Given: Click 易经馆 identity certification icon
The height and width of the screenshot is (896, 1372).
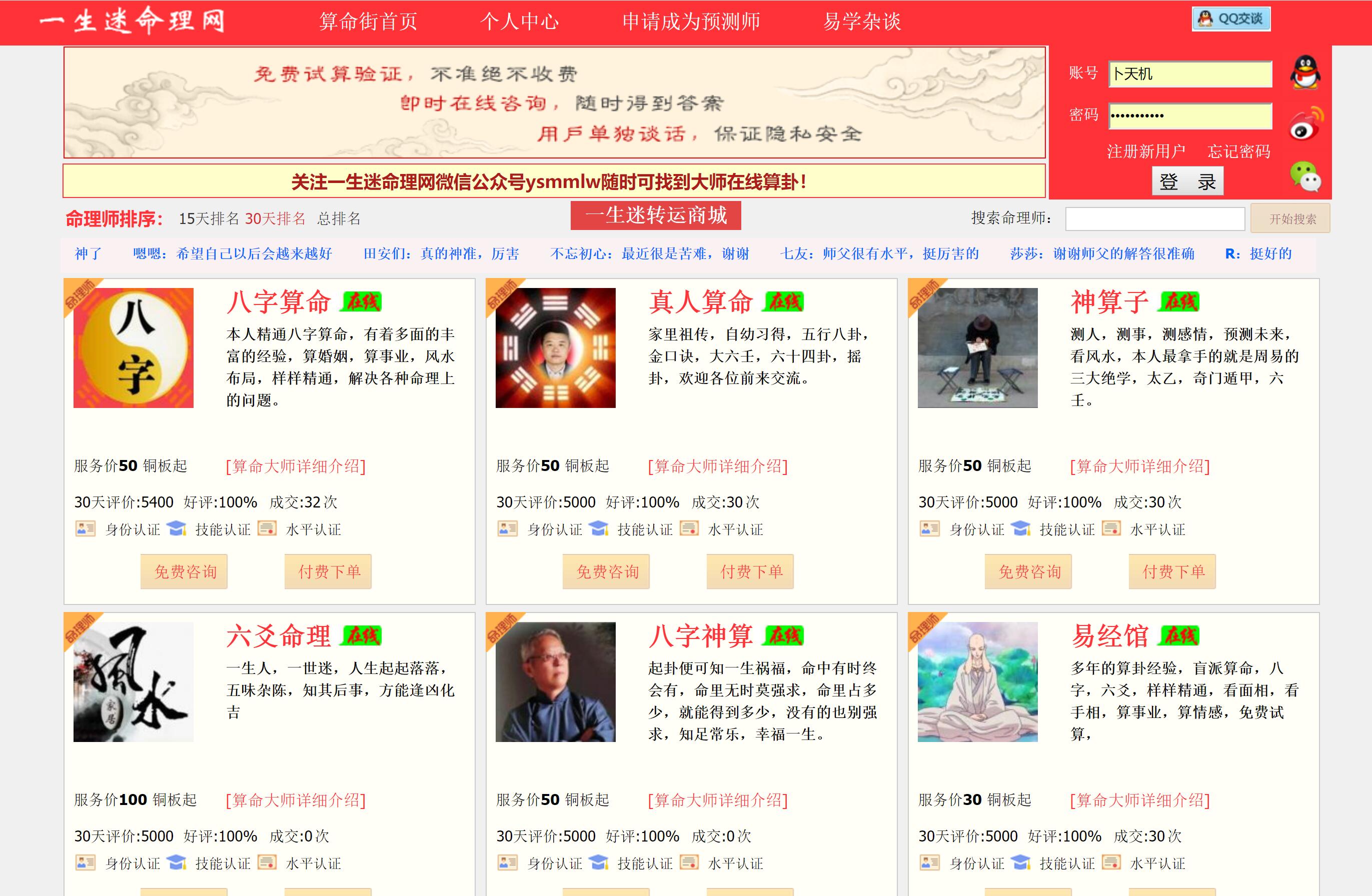Looking at the screenshot, I should pyautogui.click(x=929, y=862).
